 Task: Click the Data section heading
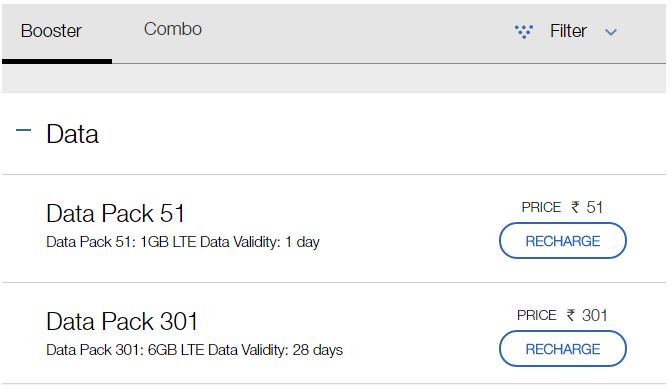pos(72,134)
